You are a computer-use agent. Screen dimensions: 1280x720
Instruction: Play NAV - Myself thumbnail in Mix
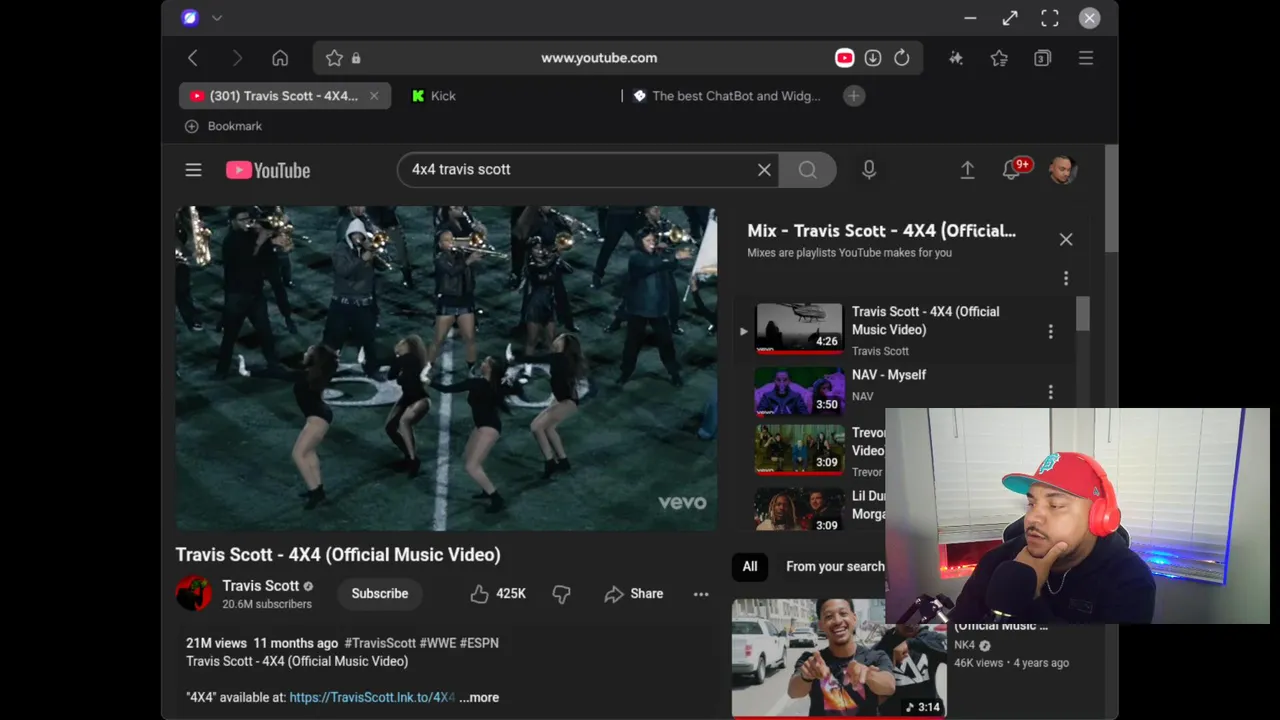[798, 391]
